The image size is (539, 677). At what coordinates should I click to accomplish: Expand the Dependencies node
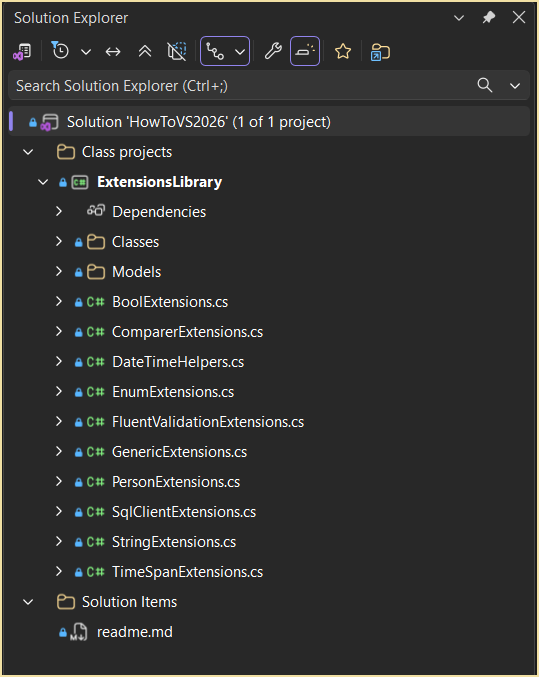click(59, 212)
